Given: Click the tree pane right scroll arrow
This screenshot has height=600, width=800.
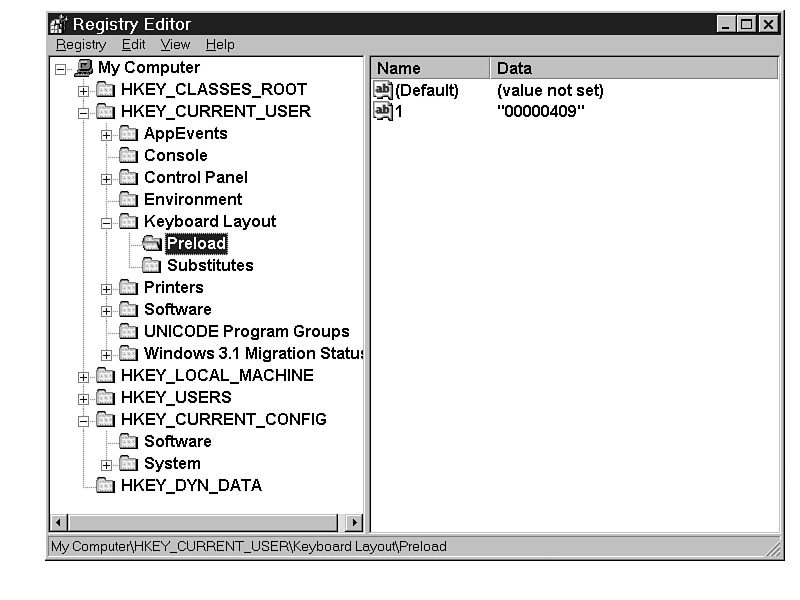Looking at the screenshot, I should tap(354, 522).
